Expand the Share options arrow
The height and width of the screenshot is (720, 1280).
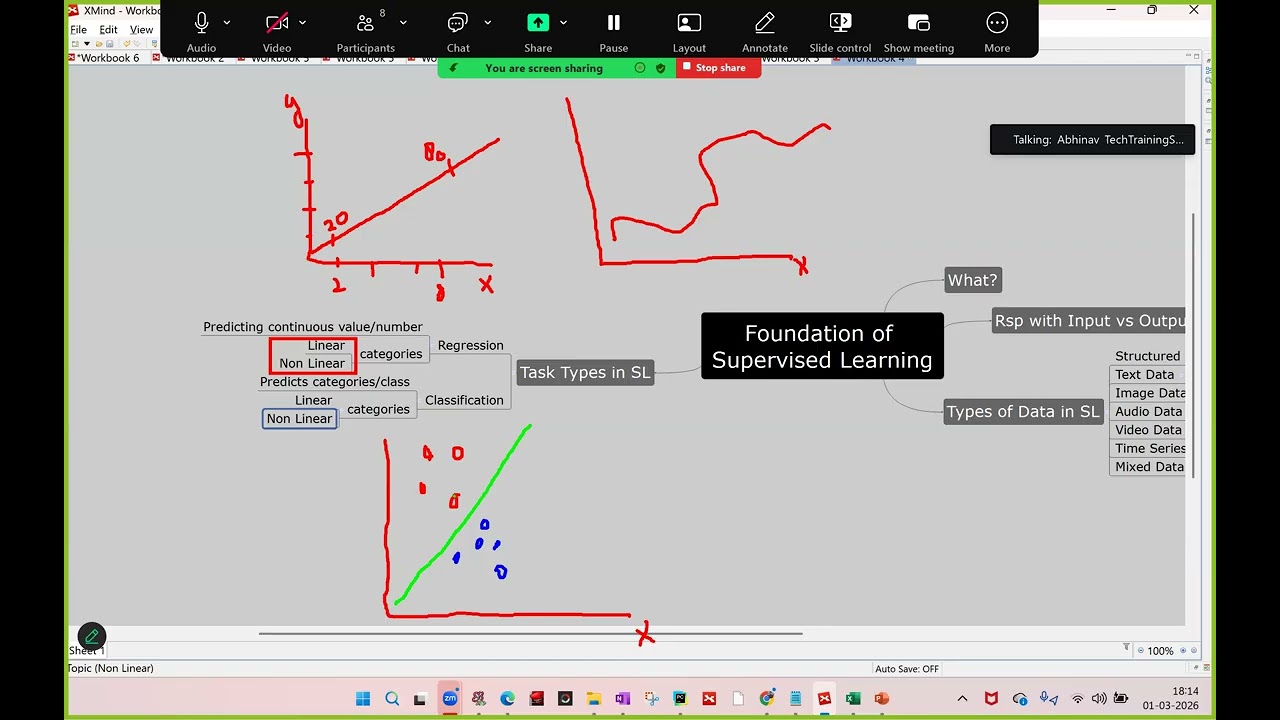(564, 22)
